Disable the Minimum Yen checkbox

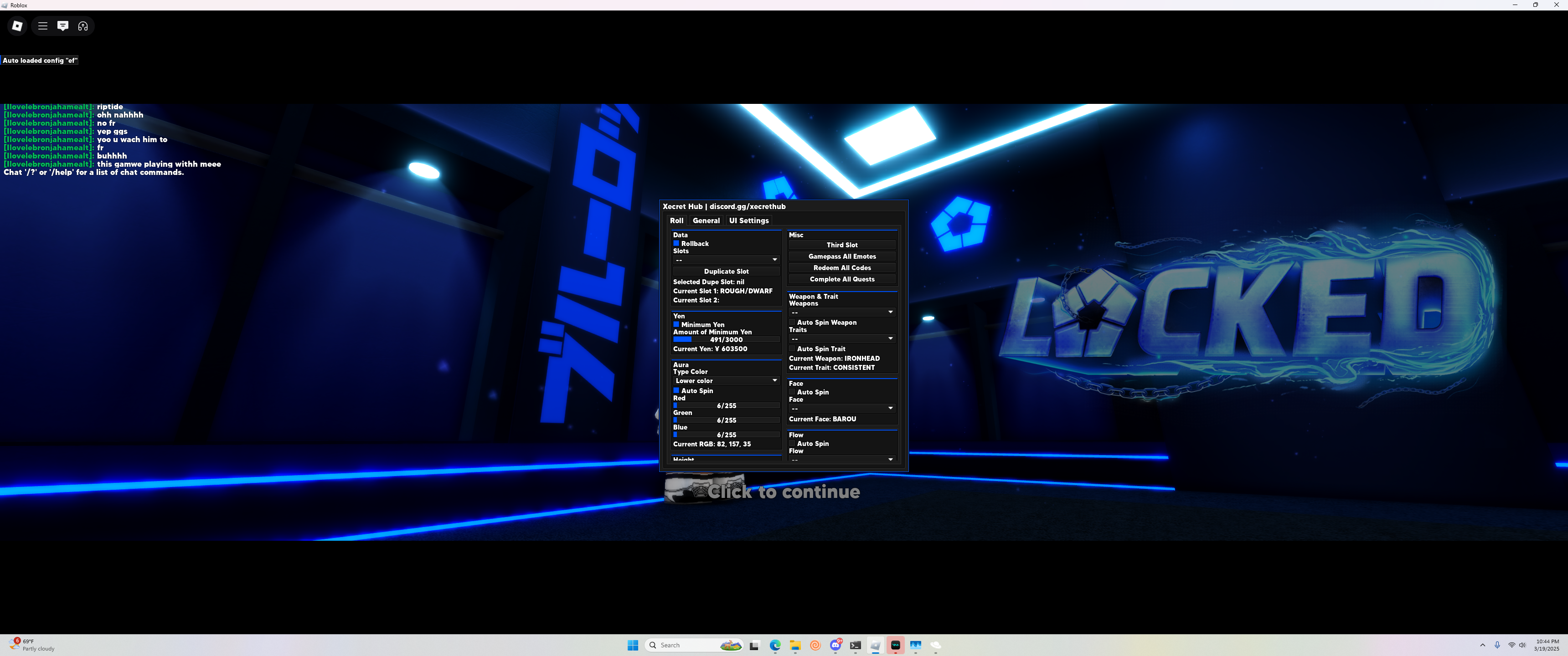click(x=676, y=324)
